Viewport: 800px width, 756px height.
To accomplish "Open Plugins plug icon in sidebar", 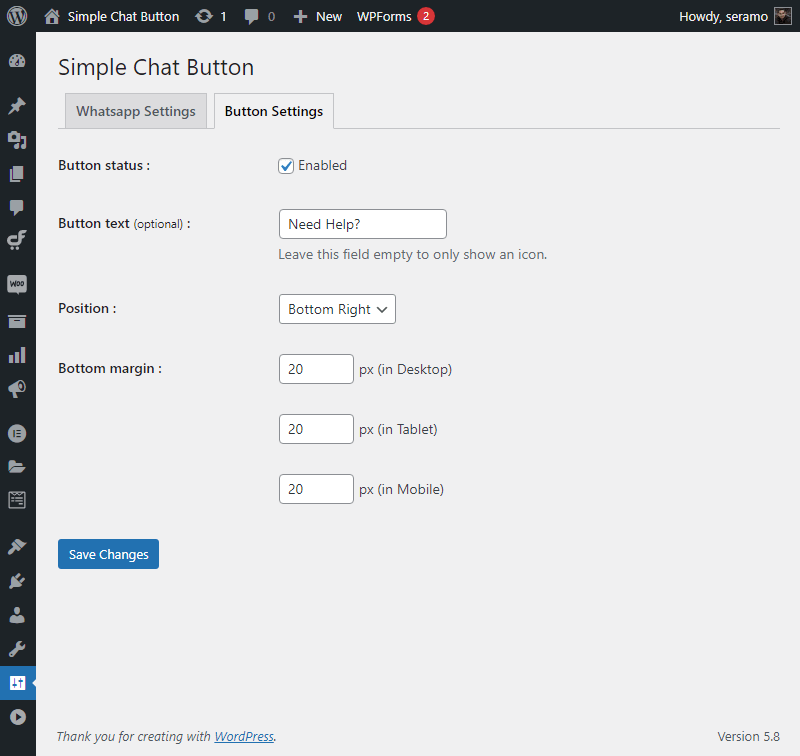I will [x=17, y=581].
